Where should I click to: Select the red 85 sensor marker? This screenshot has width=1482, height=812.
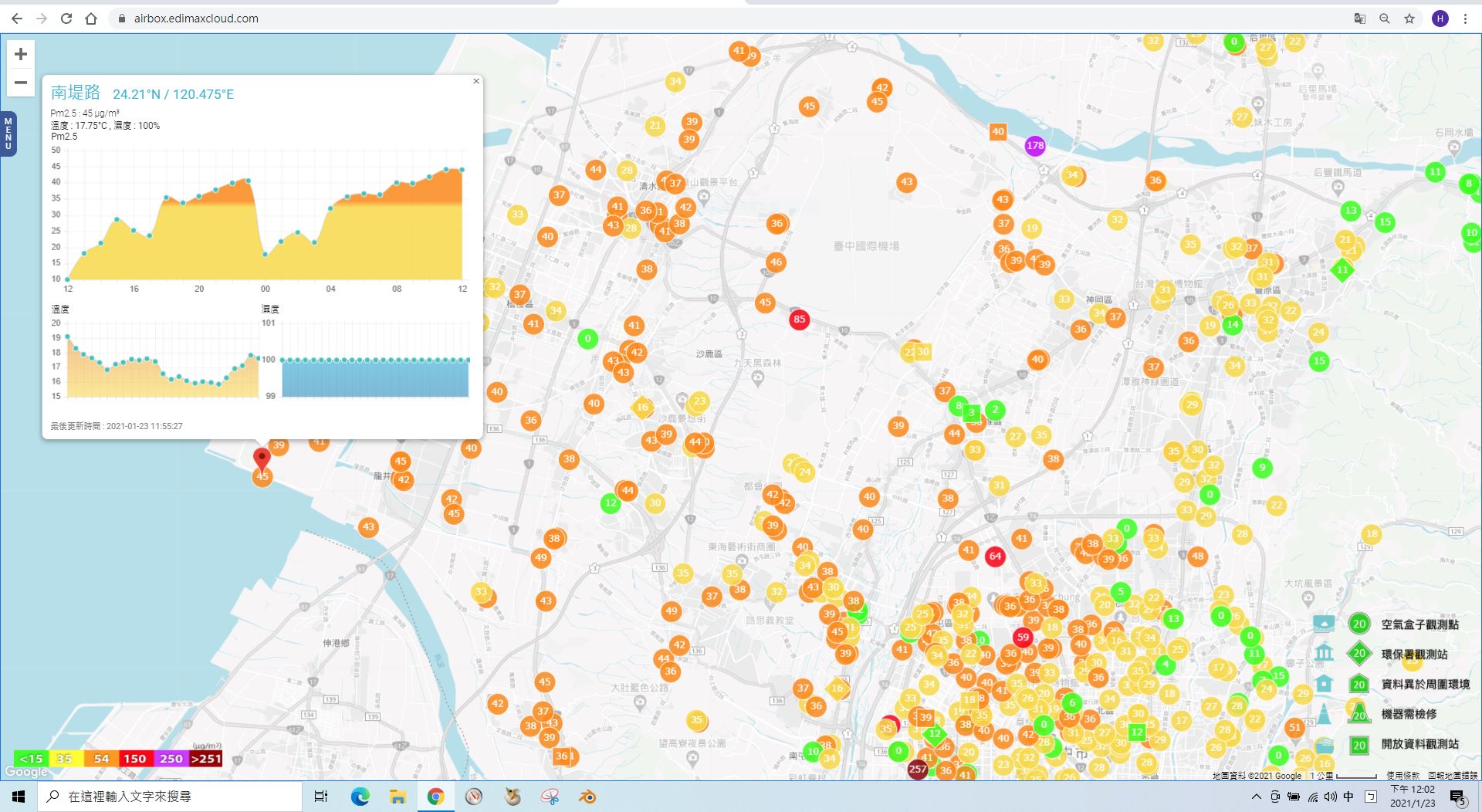(799, 319)
